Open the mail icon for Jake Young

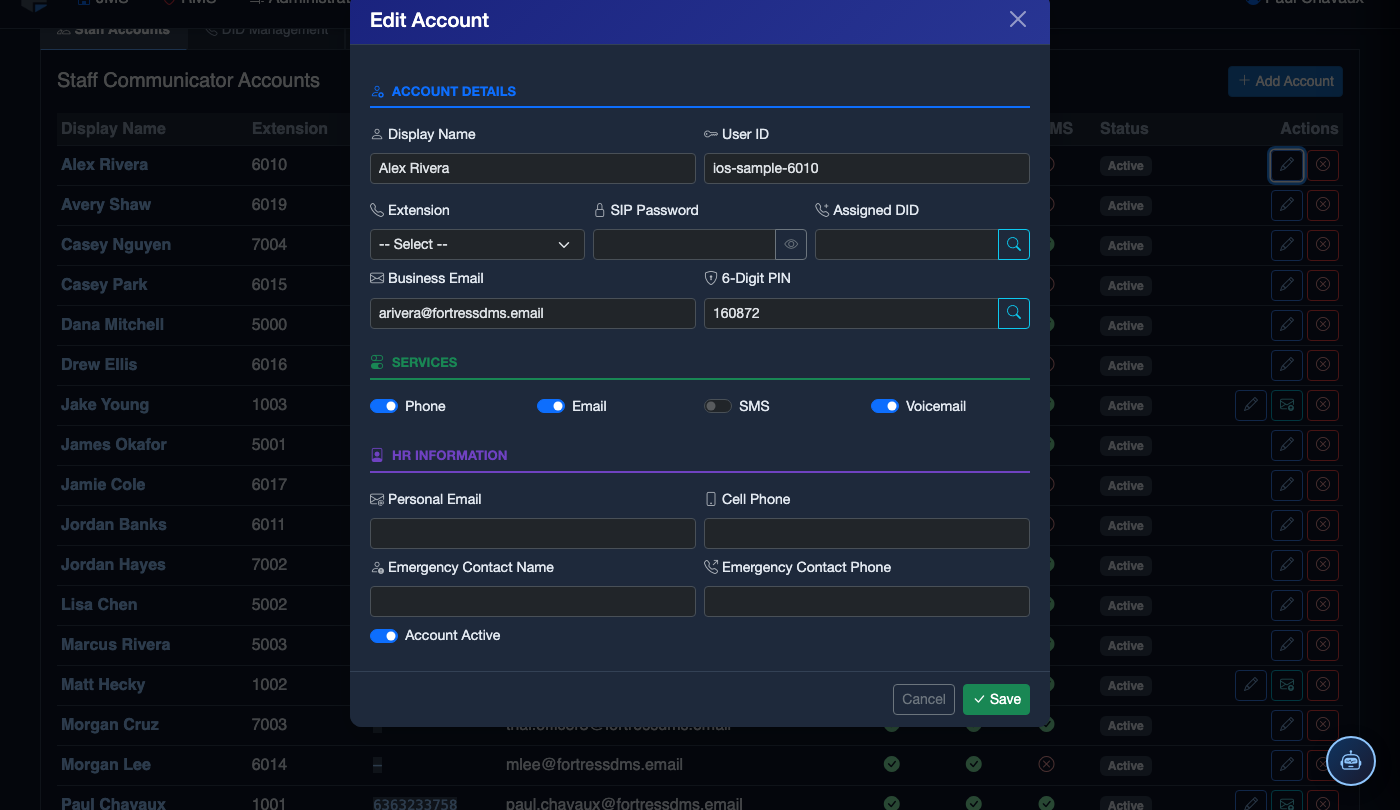[x=1287, y=405]
